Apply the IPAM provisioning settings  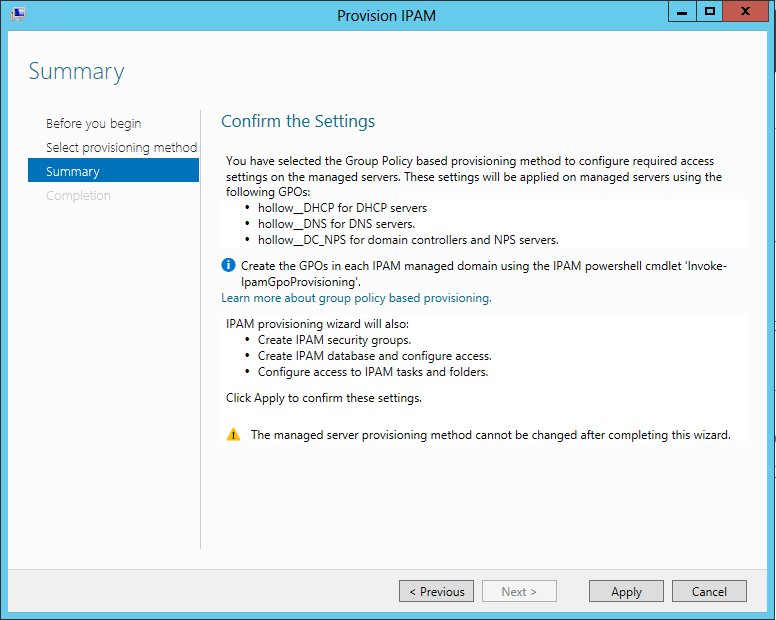[x=626, y=591]
